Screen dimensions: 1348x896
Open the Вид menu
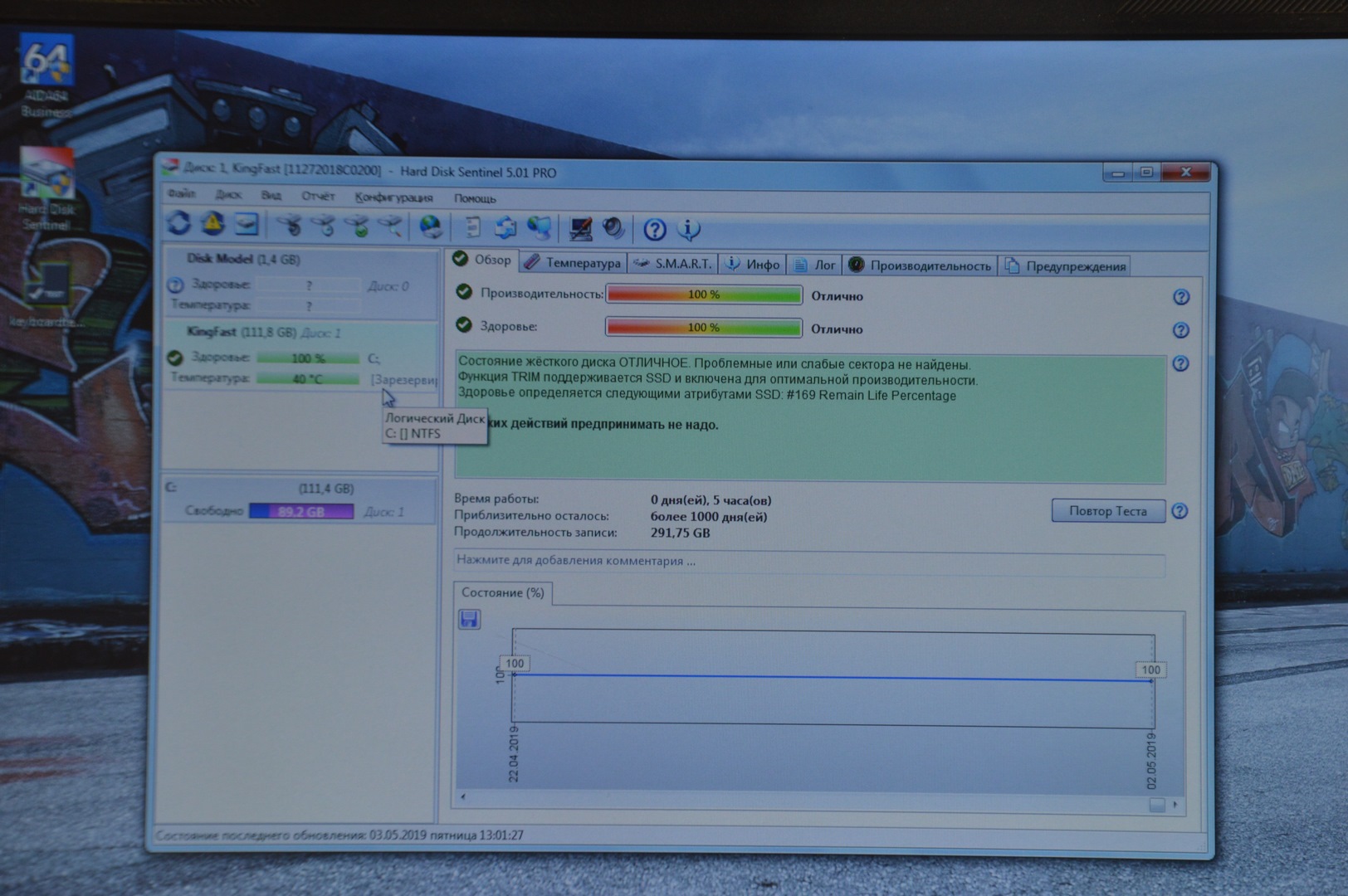pyautogui.click(x=271, y=195)
